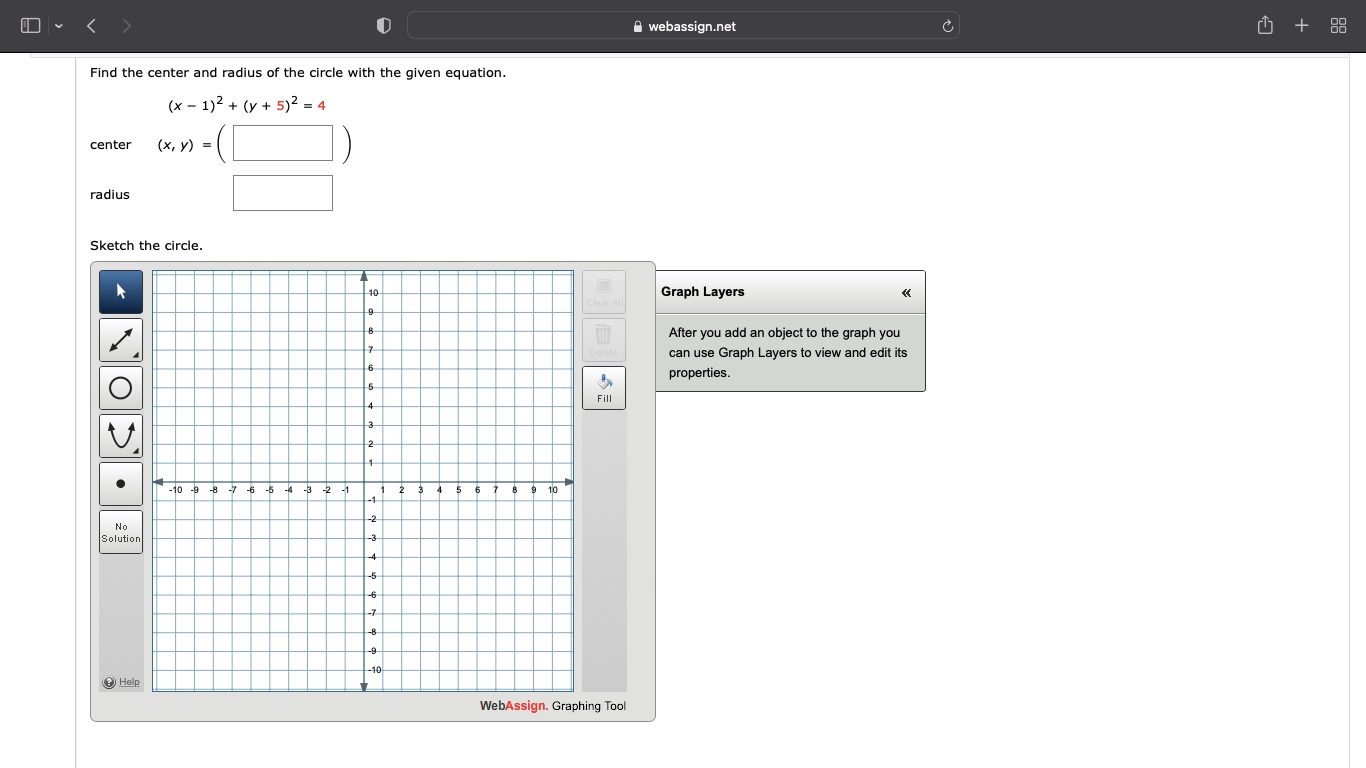This screenshot has width=1366, height=768.
Task: Go forward to the next page
Action: tap(126, 26)
